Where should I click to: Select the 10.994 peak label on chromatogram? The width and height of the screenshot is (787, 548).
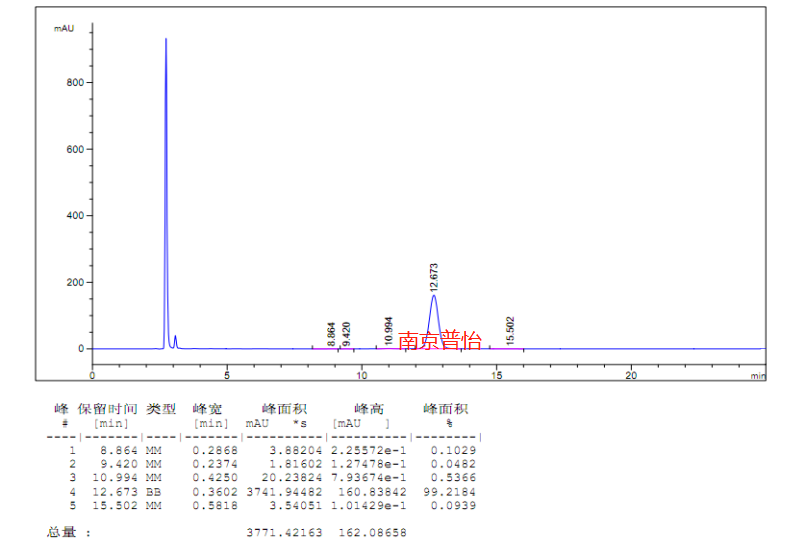389,329
